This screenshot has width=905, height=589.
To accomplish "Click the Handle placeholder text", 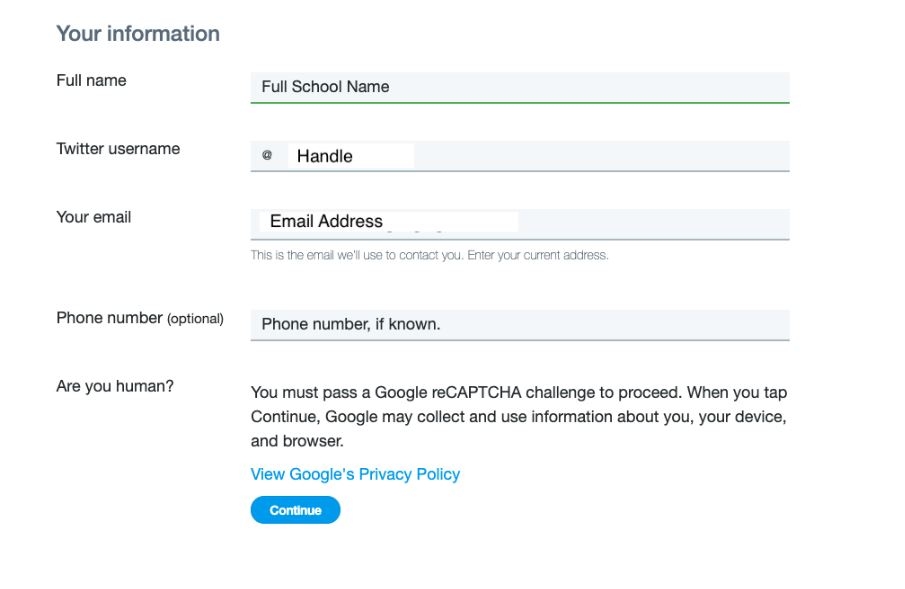I will coord(324,156).
